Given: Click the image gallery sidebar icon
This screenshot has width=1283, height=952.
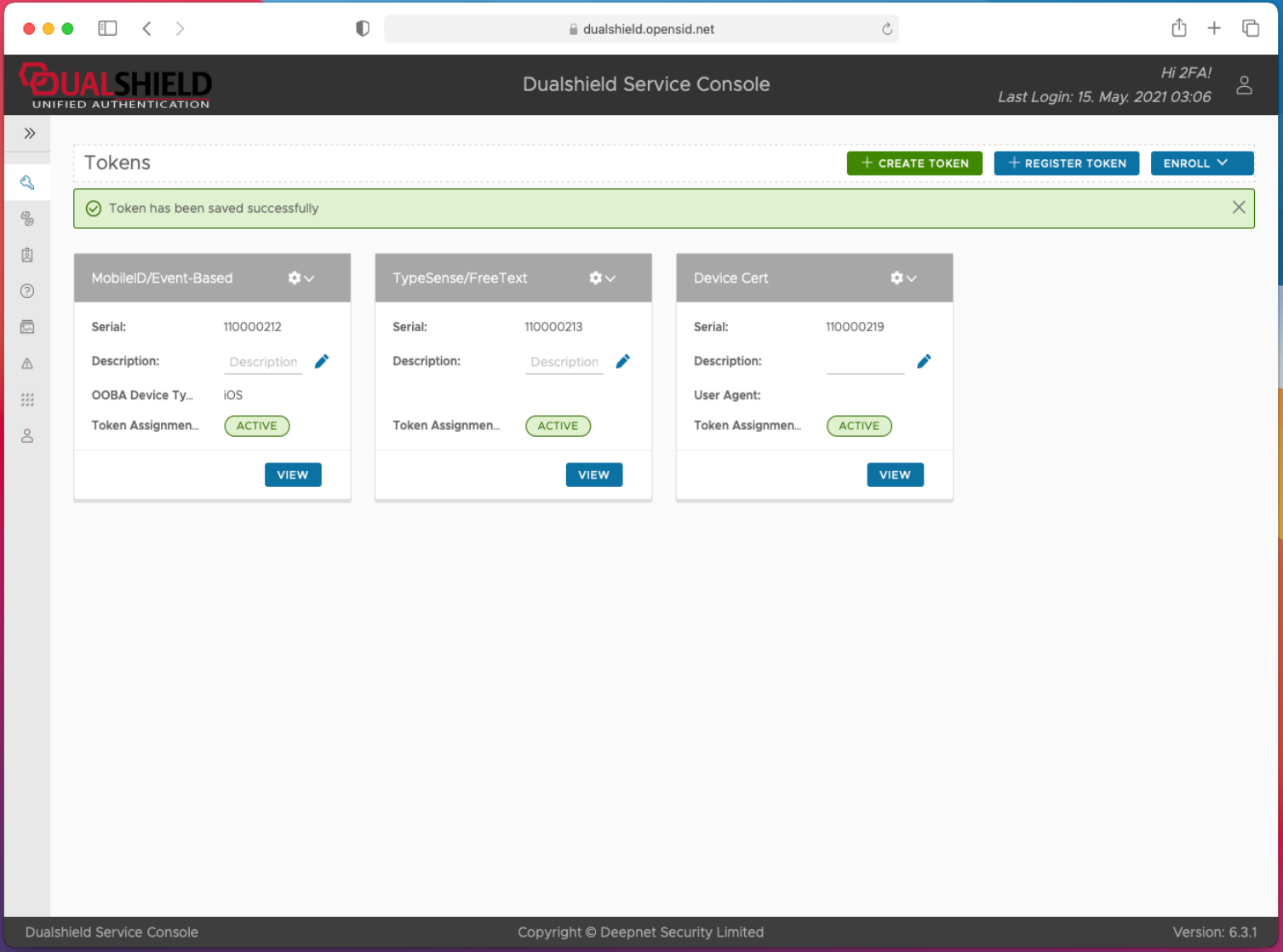Looking at the screenshot, I should (x=27, y=327).
